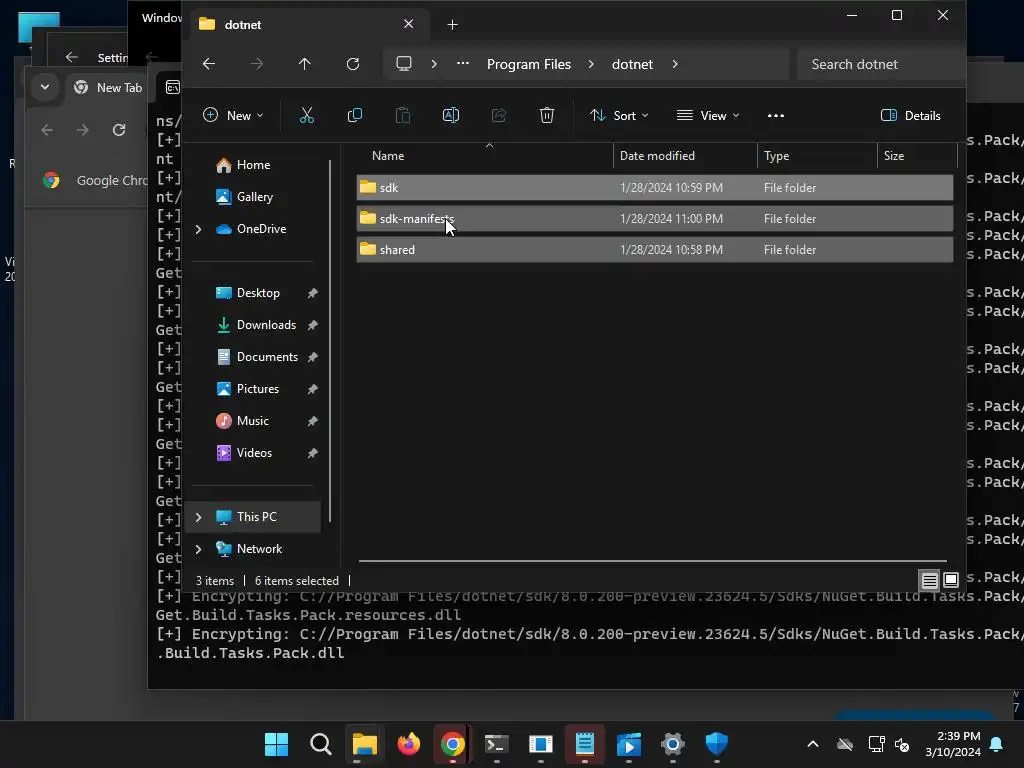Click the Delete trash icon
Image resolution: width=1024 pixels, height=768 pixels.
point(547,116)
